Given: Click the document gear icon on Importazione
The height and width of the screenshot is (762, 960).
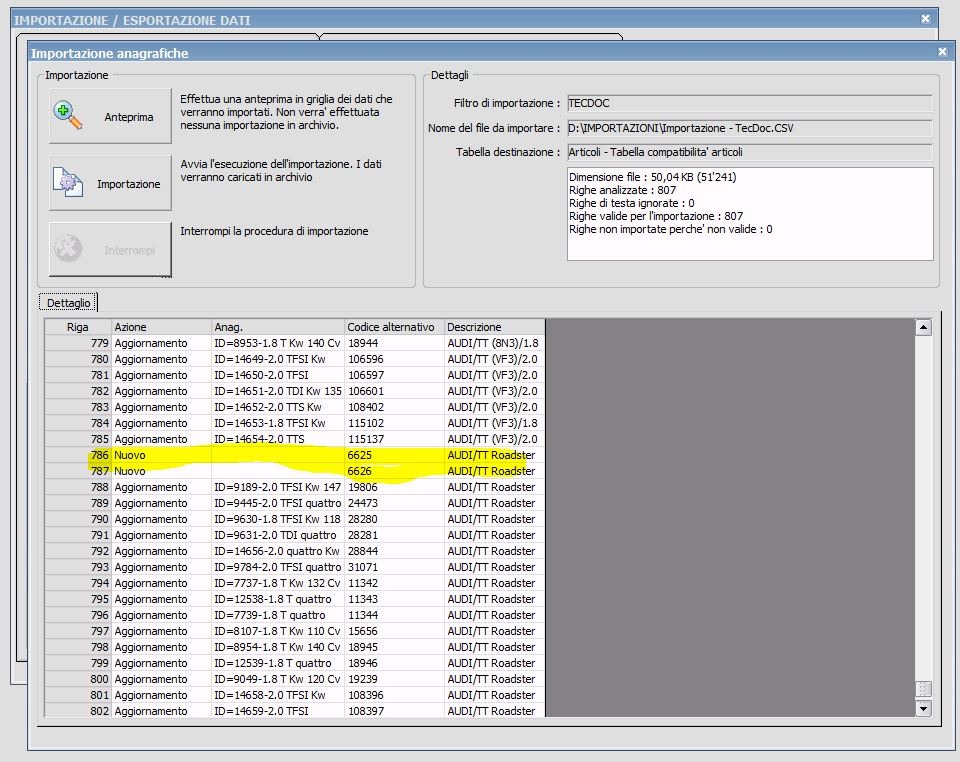Looking at the screenshot, I should click(x=68, y=182).
